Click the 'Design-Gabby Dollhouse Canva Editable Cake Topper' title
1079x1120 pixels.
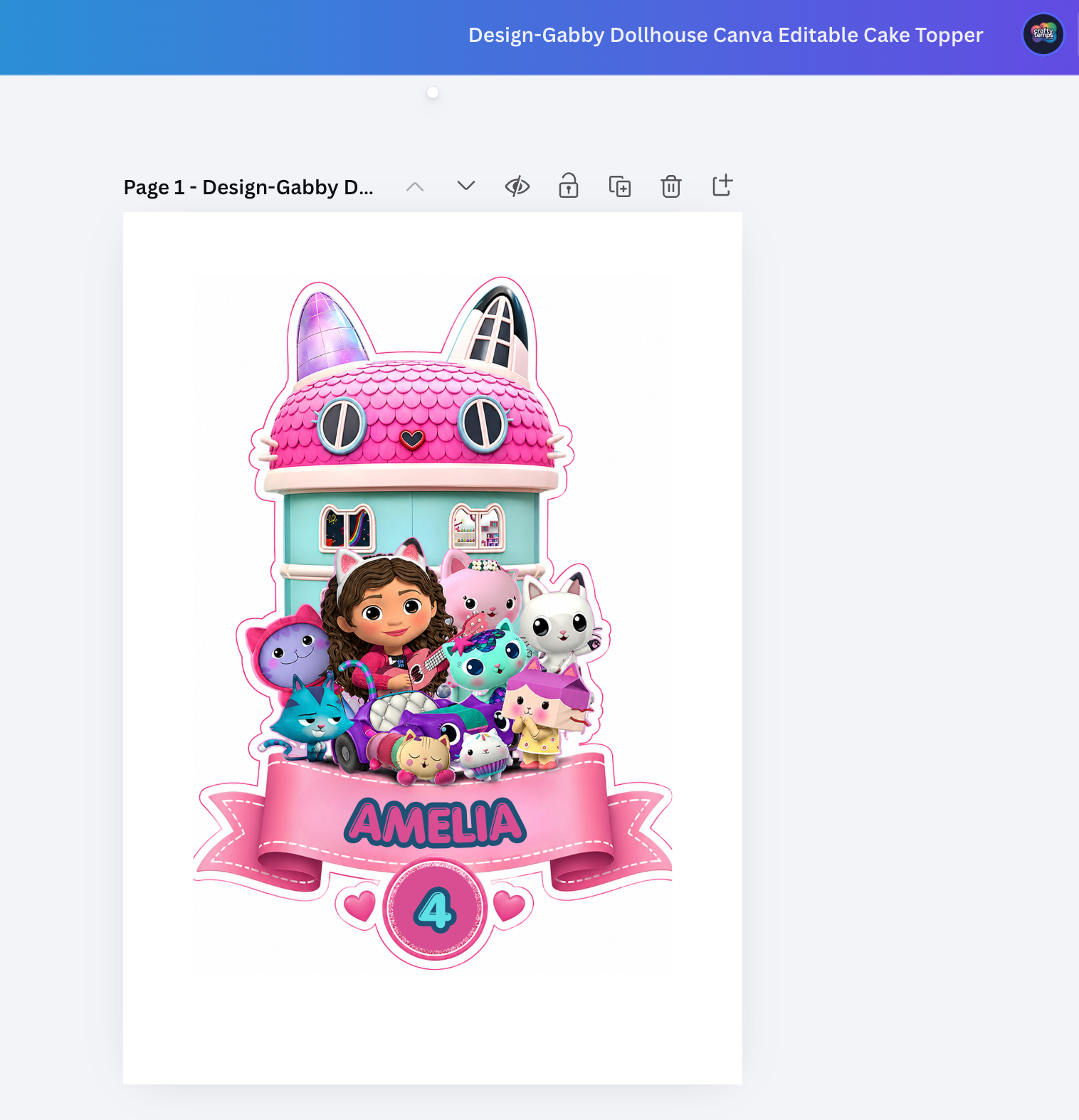point(725,35)
